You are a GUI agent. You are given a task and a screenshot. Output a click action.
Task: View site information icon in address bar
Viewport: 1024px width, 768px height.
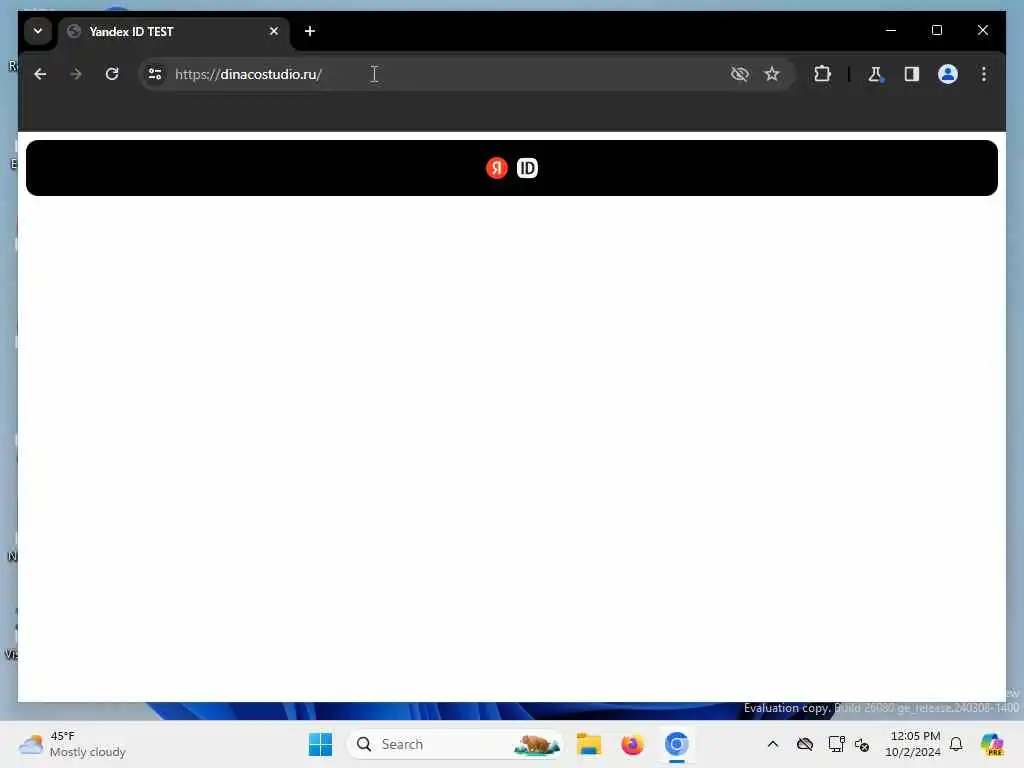pyautogui.click(x=155, y=74)
